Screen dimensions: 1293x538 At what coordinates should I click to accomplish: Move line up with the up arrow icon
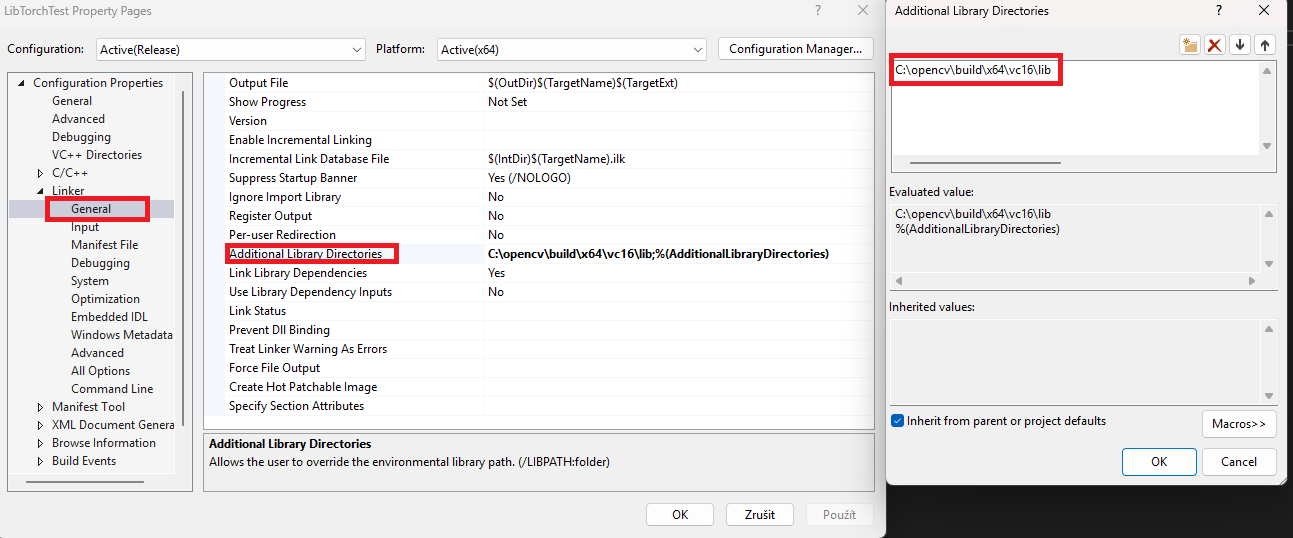pyautogui.click(x=1265, y=44)
